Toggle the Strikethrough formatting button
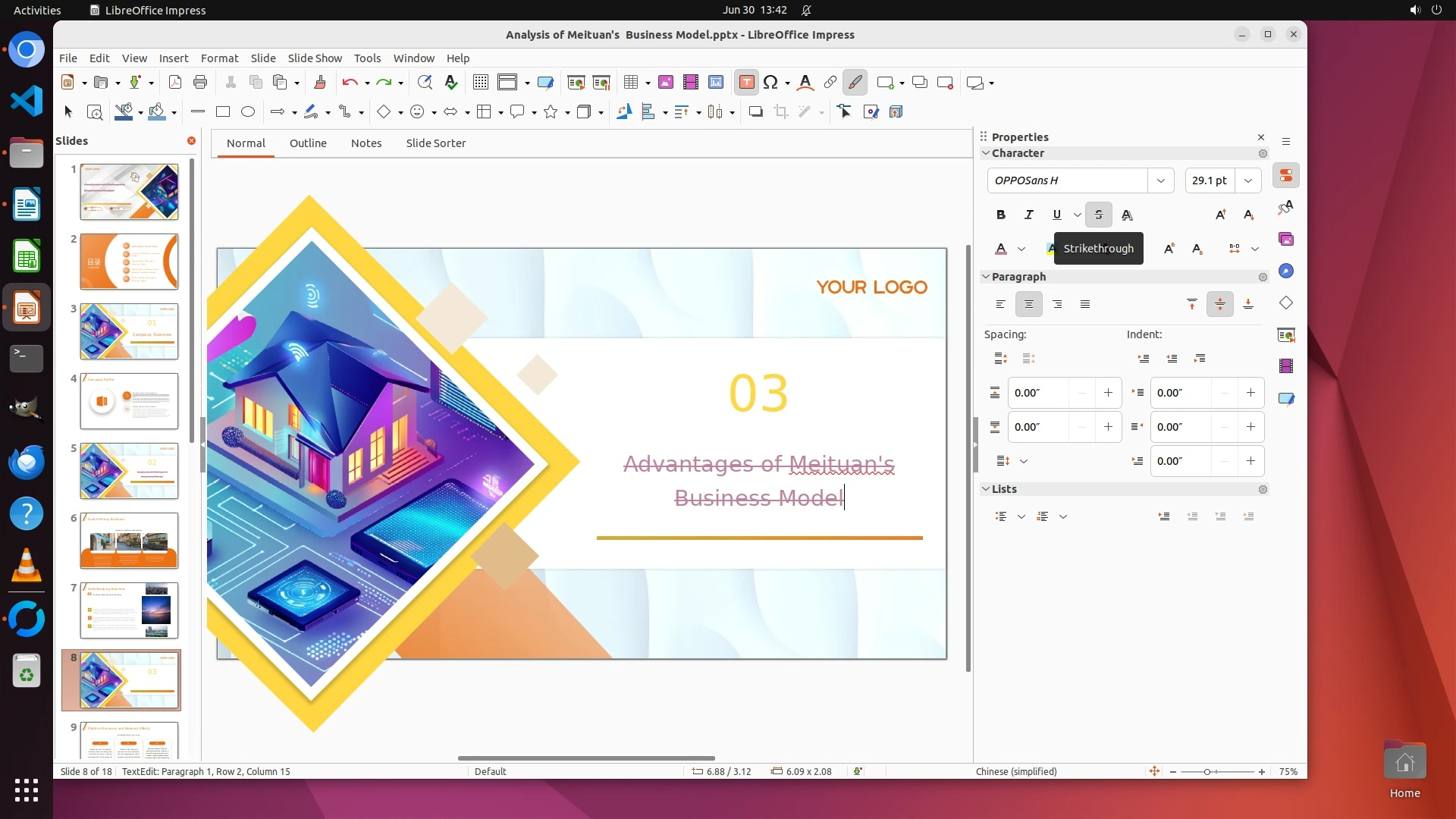Viewport: 1456px width, 819px height. tap(1098, 215)
